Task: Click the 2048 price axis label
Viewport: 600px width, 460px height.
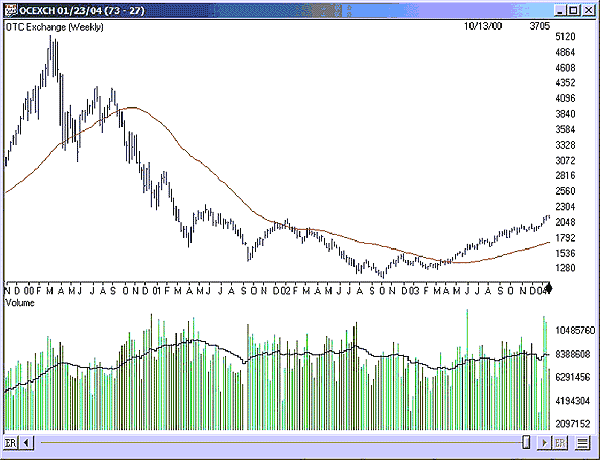Action: pos(565,222)
